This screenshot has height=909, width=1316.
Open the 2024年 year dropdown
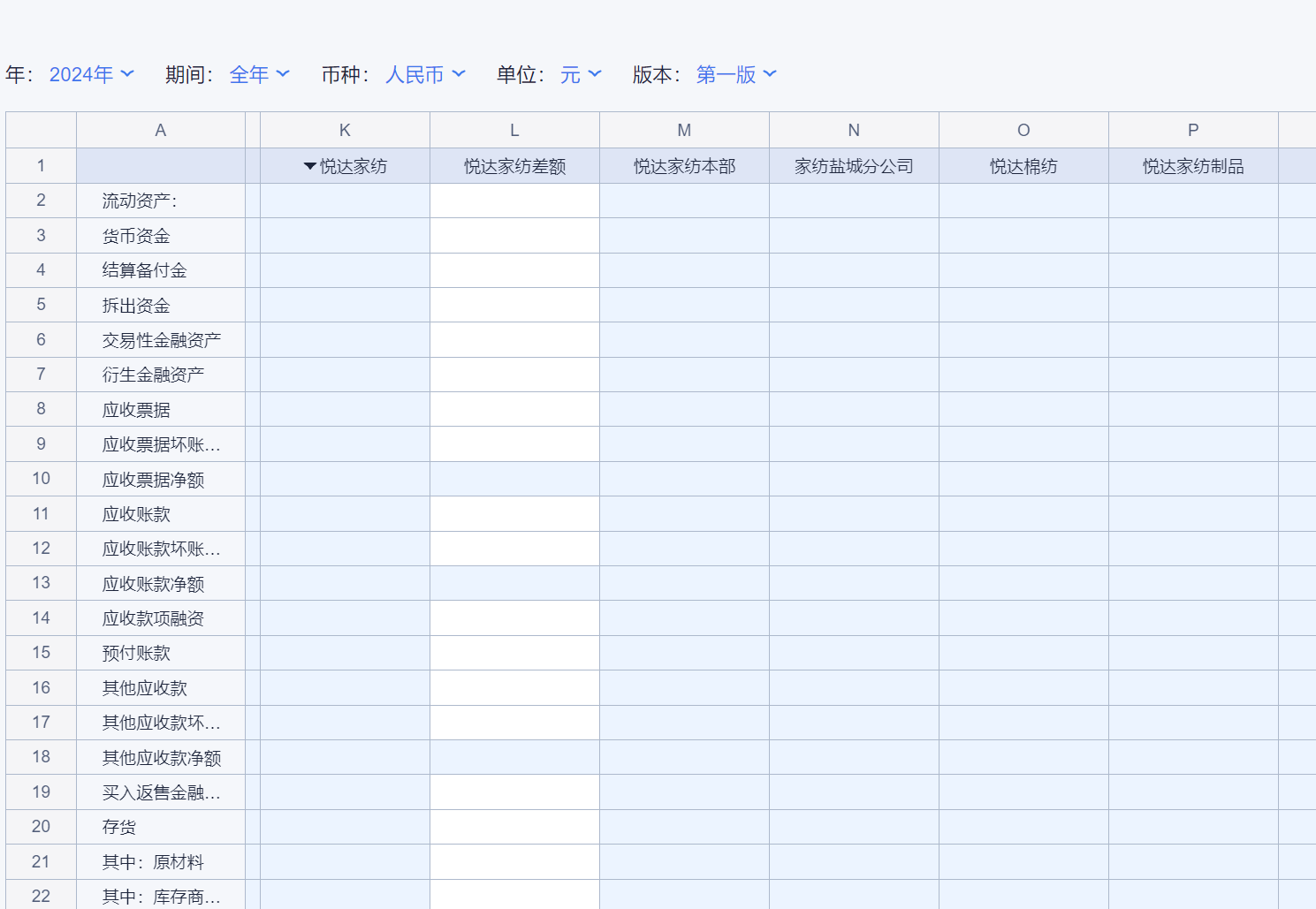[91, 75]
